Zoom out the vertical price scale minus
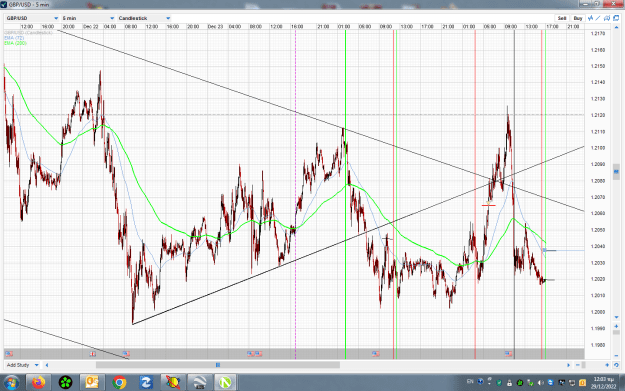625x391 pixels. 616,356
